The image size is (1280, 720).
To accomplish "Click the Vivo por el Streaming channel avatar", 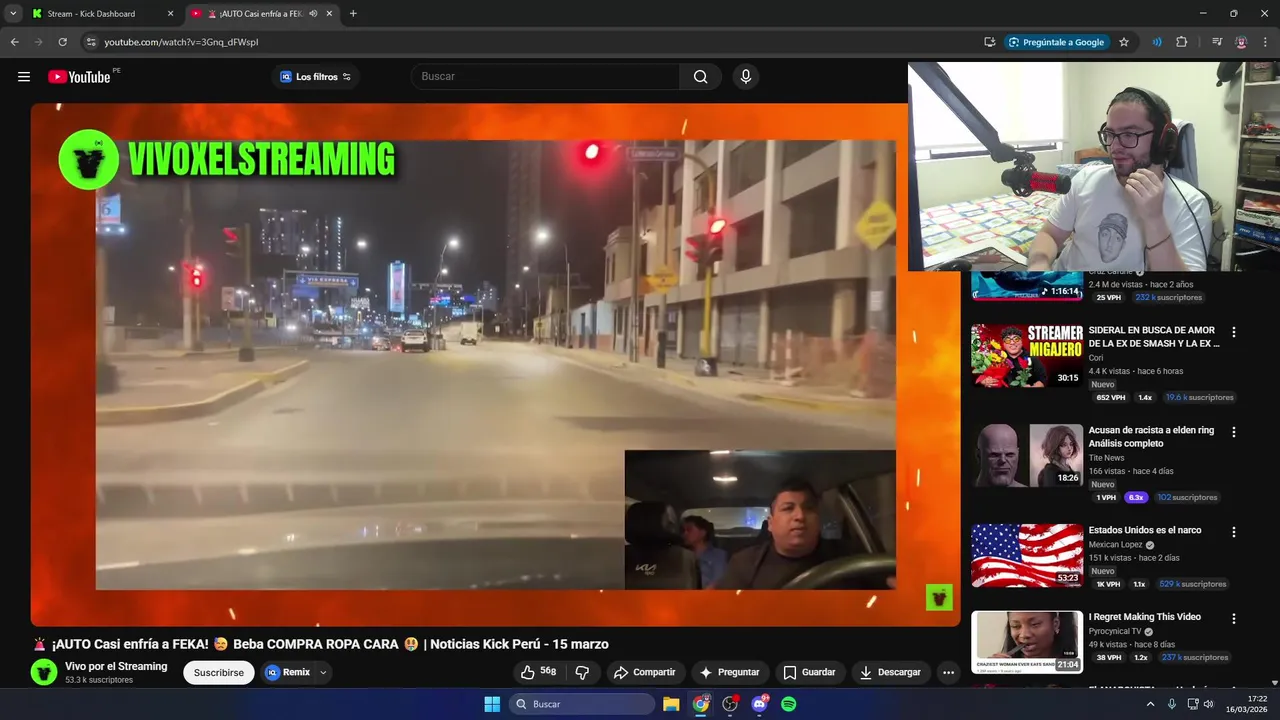I will pos(44,672).
